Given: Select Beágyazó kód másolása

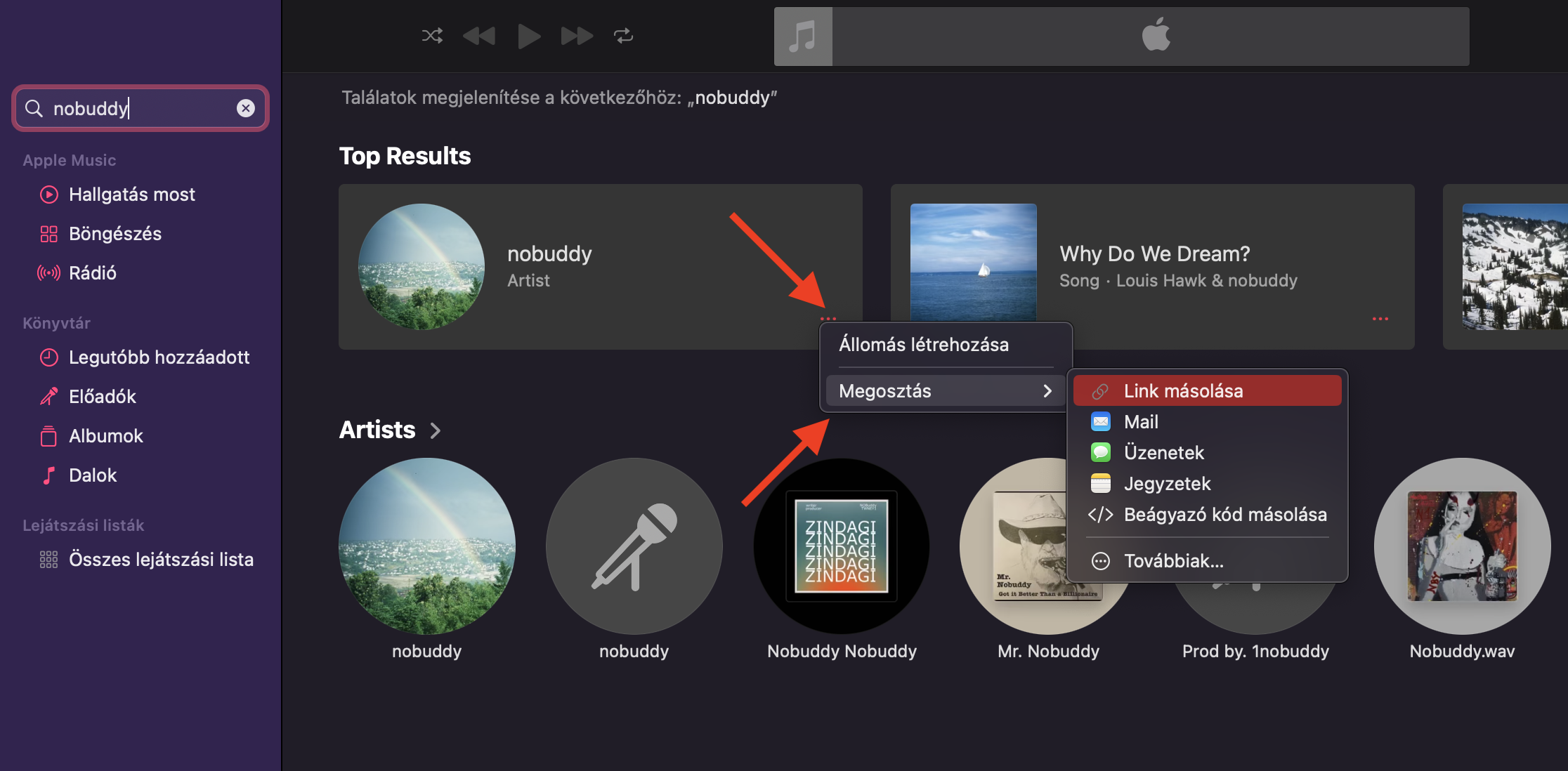Looking at the screenshot, I should click(x=1207, y=515).
